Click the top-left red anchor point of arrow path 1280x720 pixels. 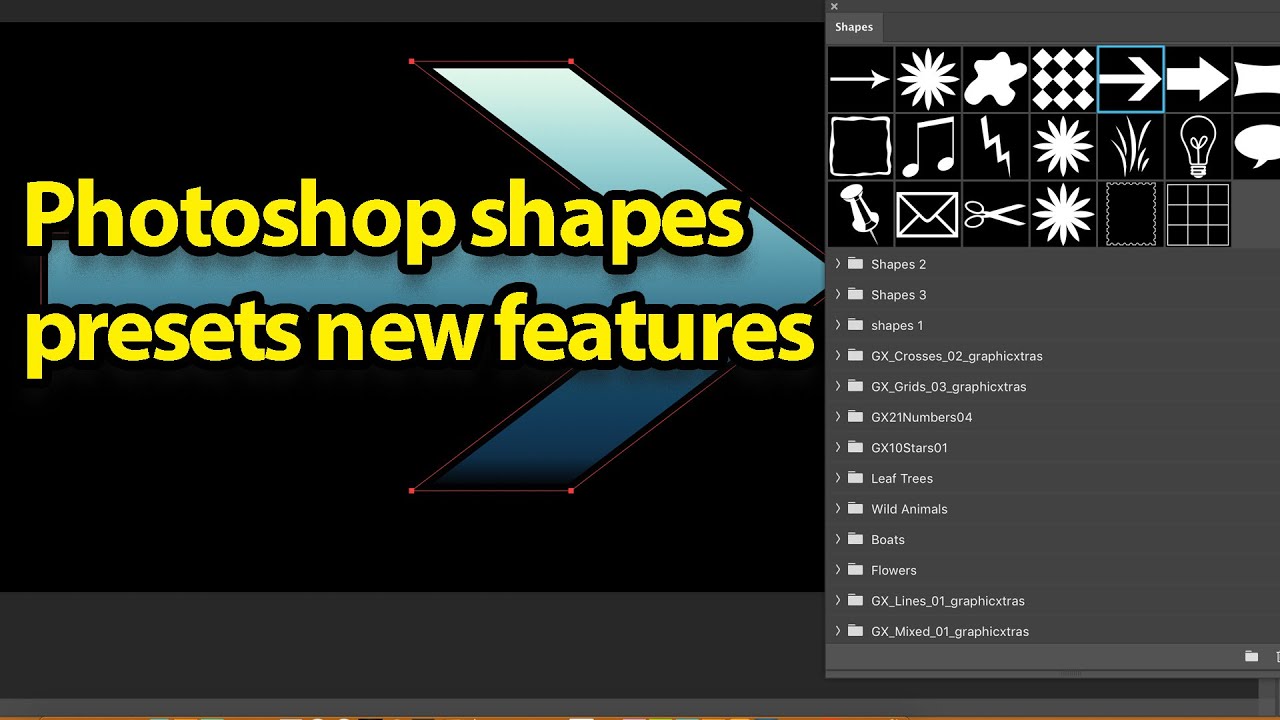[412, 61]
